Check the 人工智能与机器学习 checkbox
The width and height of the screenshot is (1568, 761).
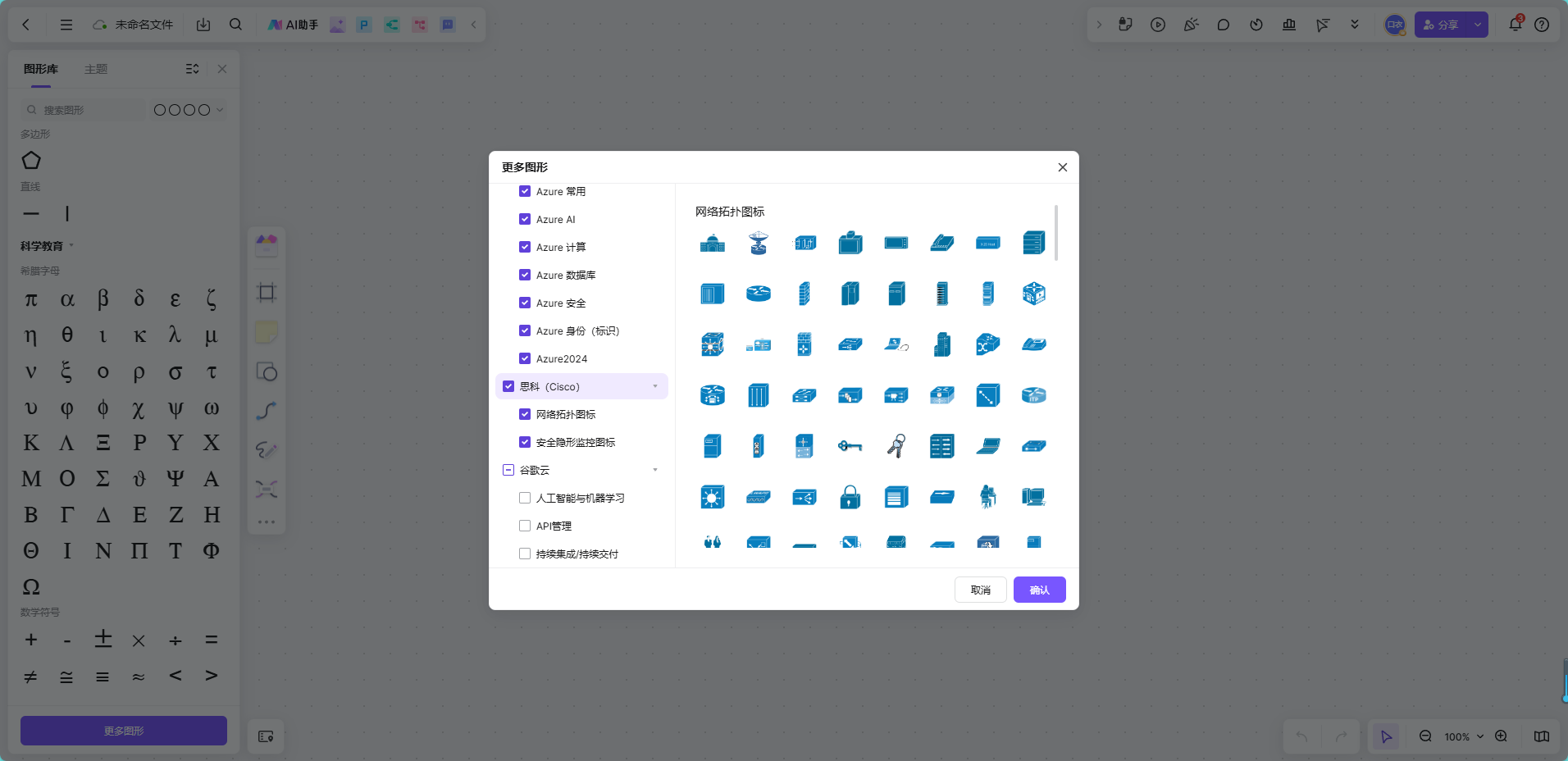[525, 498]
